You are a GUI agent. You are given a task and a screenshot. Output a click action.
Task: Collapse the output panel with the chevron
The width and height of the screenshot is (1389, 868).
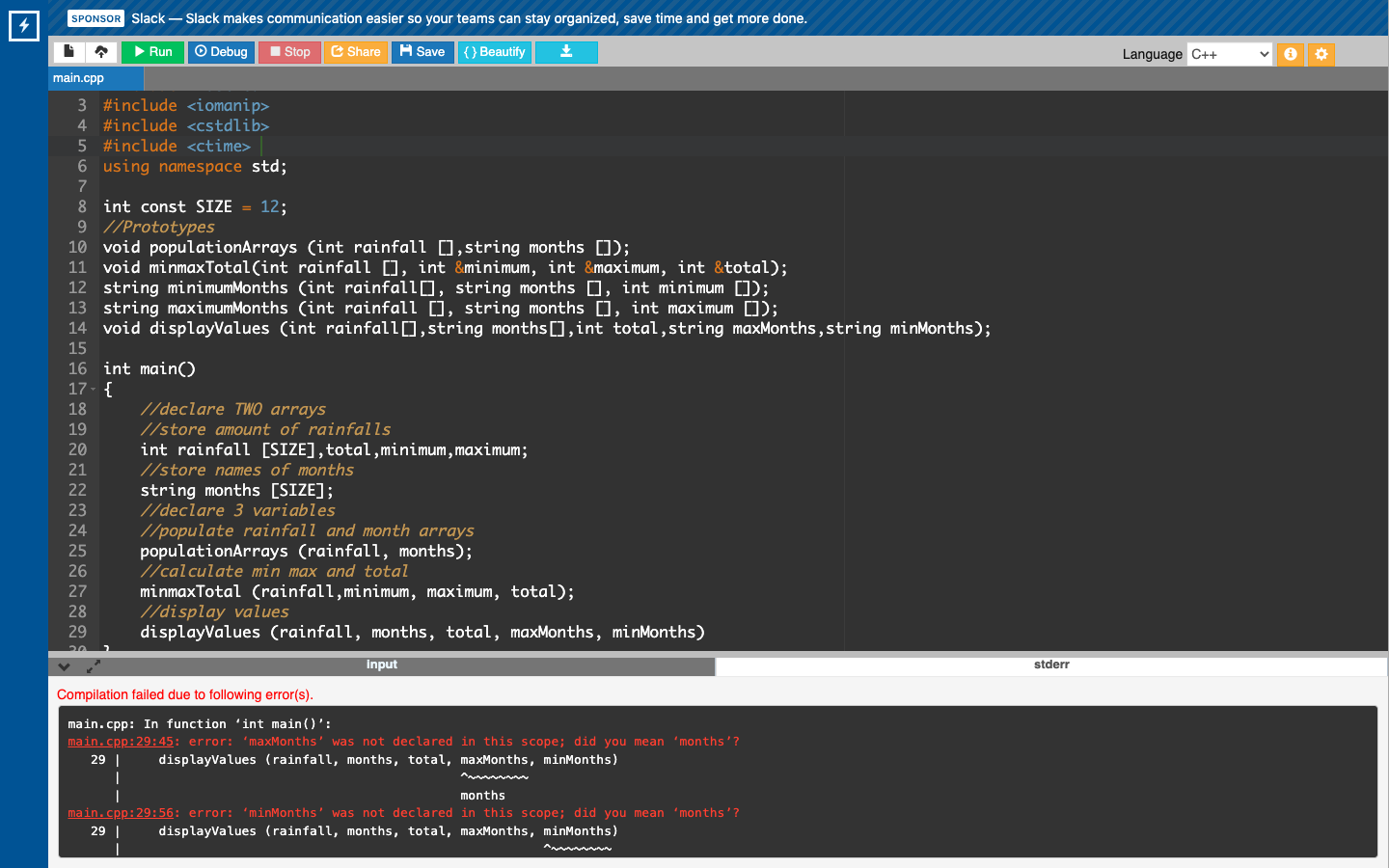64,666
